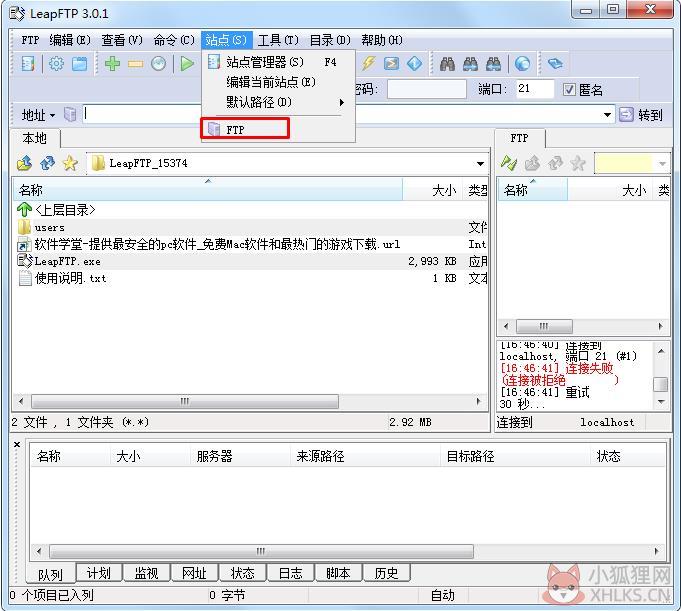This screenshot has height=611, width=681.
Task: Click the server icon beside address field
Action: [70, 115]
